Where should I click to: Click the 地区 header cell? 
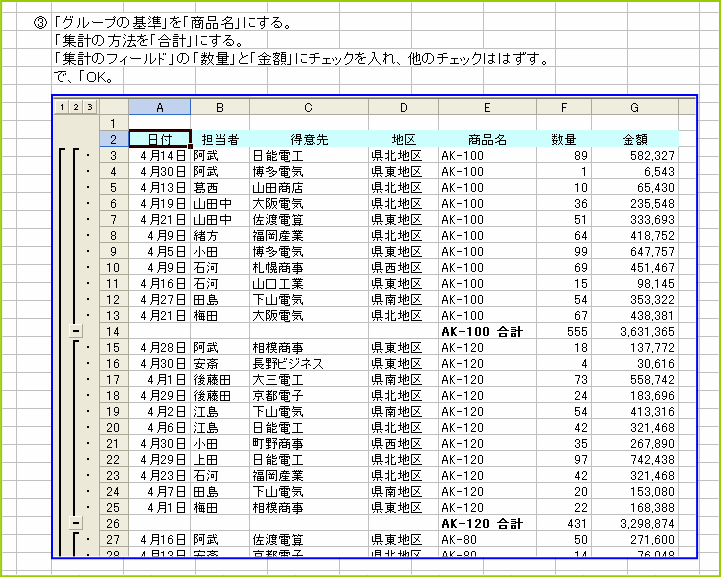click(403, 139)
